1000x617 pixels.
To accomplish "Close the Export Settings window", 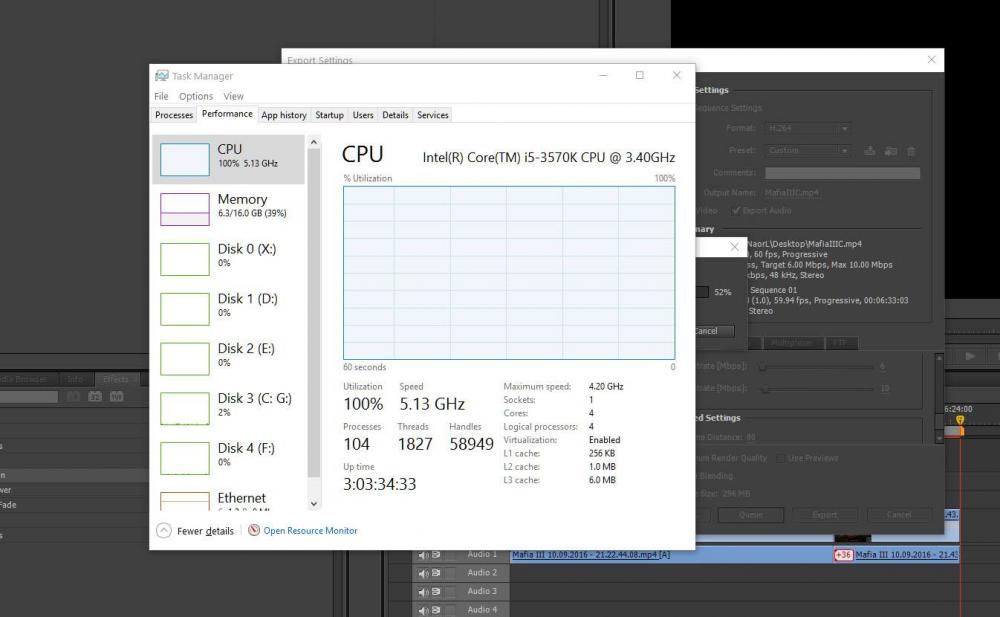I will (x=931, y=59).
